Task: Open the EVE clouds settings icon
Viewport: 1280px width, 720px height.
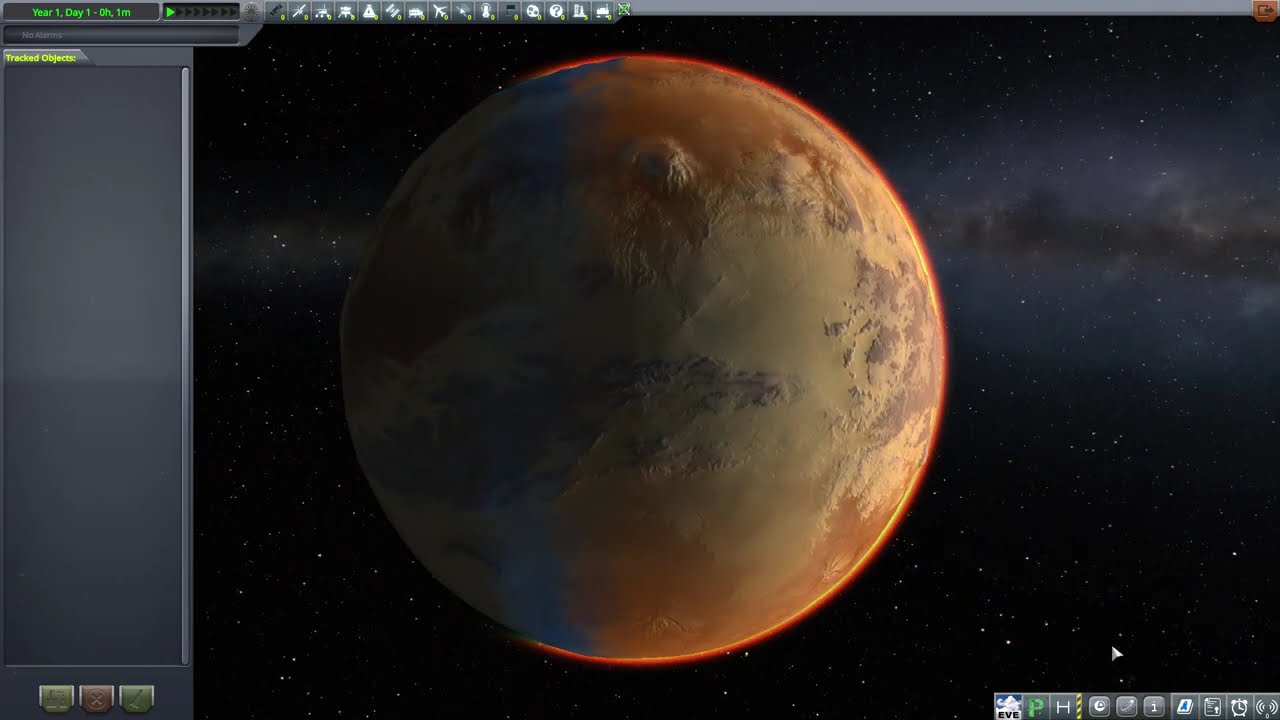Action: (x=1008, y=707)
